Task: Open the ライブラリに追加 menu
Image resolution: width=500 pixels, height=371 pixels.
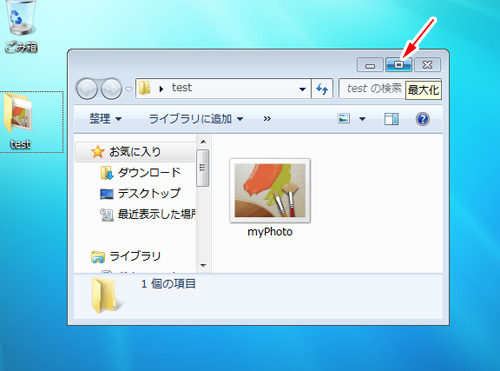Action: point(196,119)
